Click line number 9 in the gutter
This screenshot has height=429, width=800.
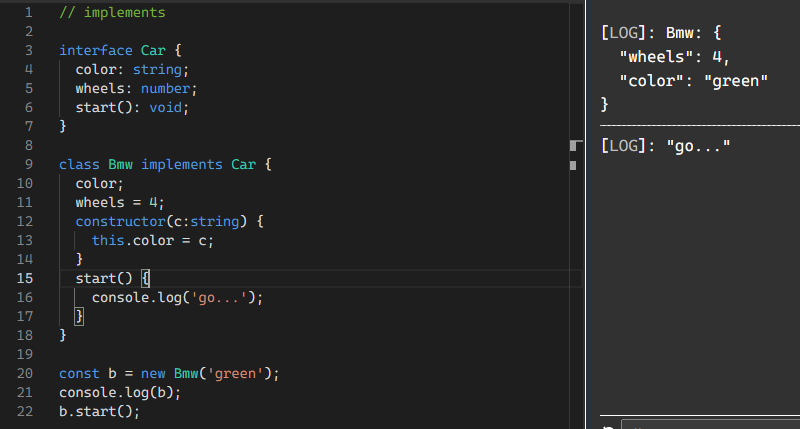(x=29, y=164)
